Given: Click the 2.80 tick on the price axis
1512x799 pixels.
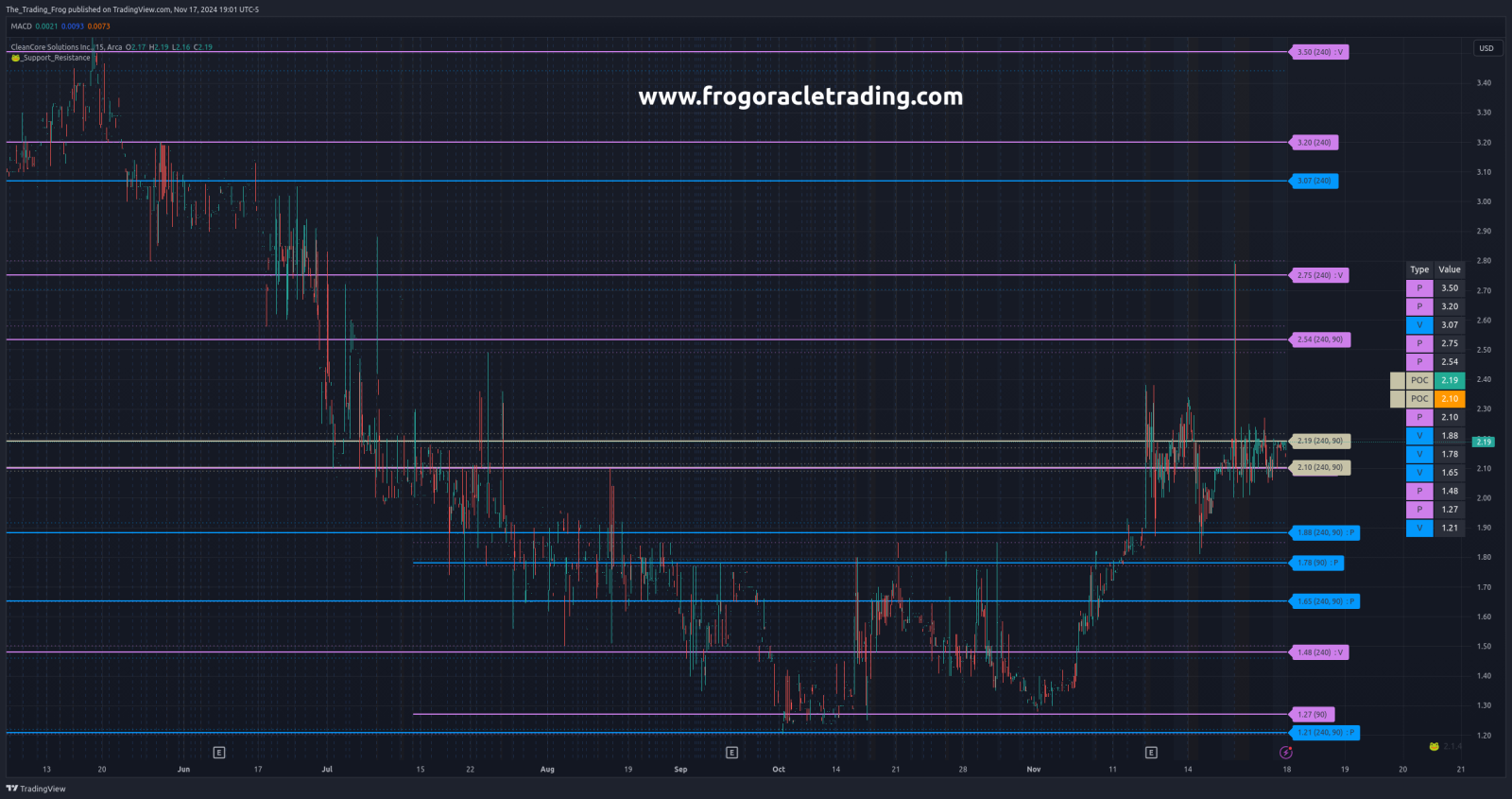Looking at the screenshot, I should point(1484,261).
